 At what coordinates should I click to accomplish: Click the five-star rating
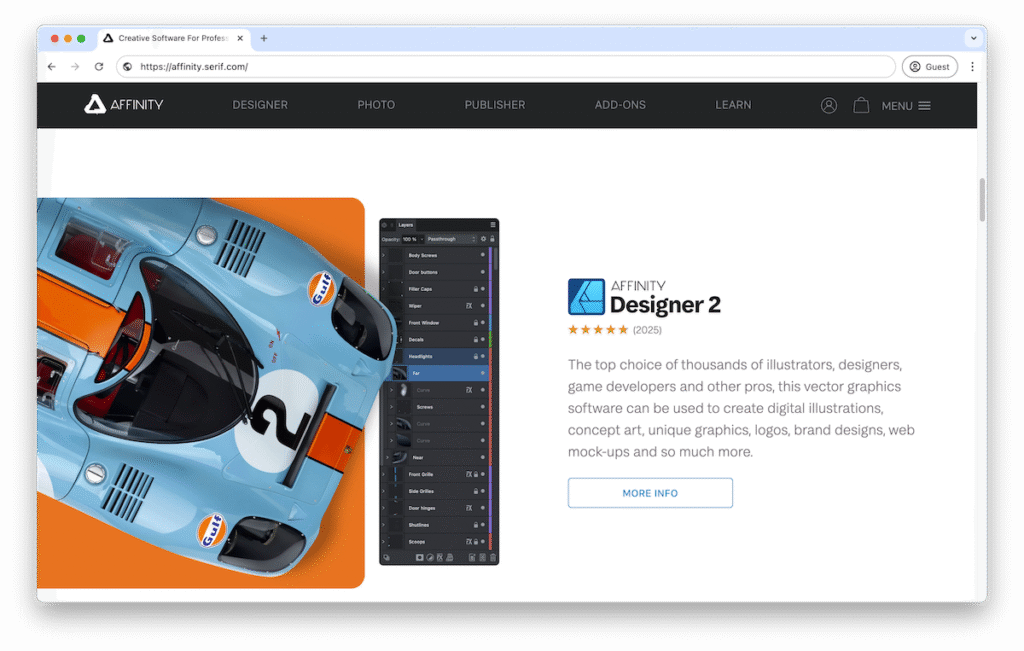pos(598,330)
